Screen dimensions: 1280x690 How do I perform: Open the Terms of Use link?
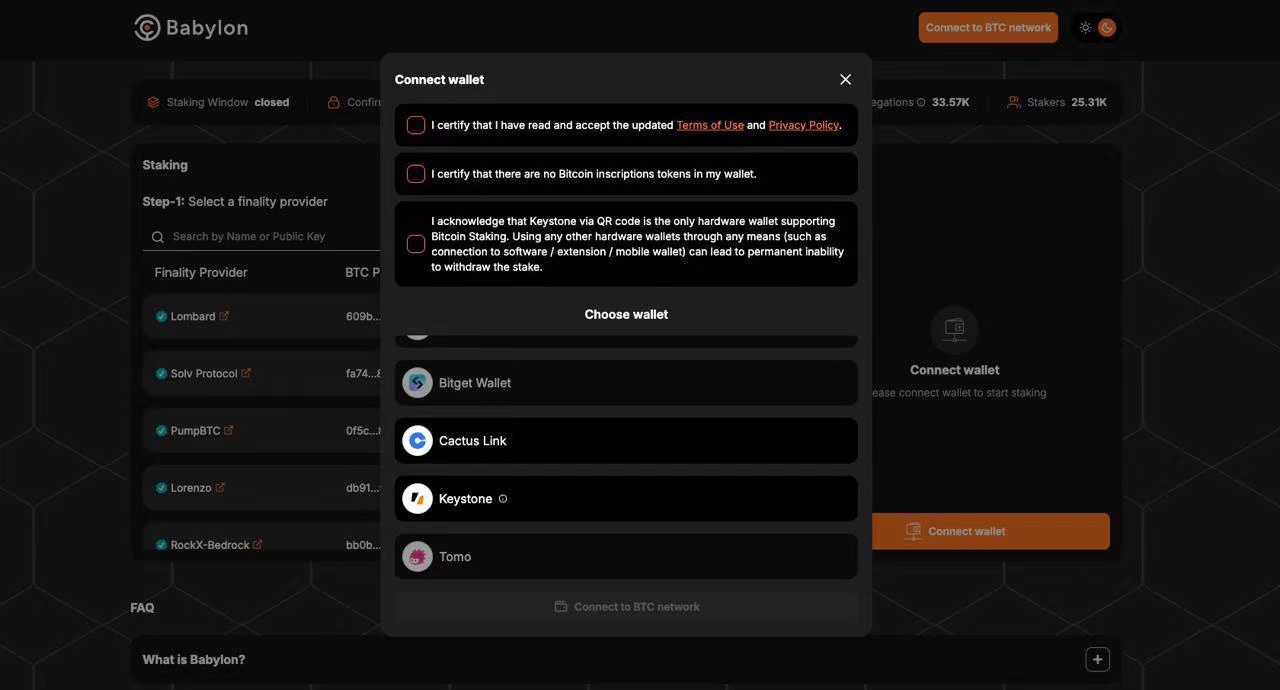click(x=710, y=125)
